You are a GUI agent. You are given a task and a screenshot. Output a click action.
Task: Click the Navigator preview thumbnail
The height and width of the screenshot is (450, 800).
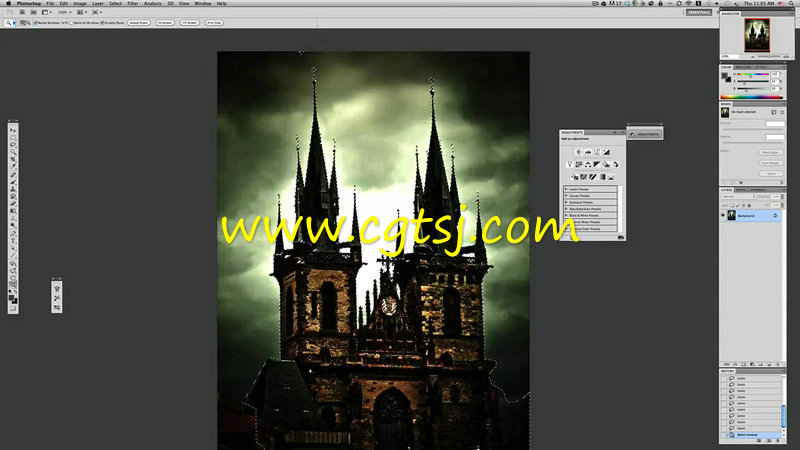click(x=757, y=35)
